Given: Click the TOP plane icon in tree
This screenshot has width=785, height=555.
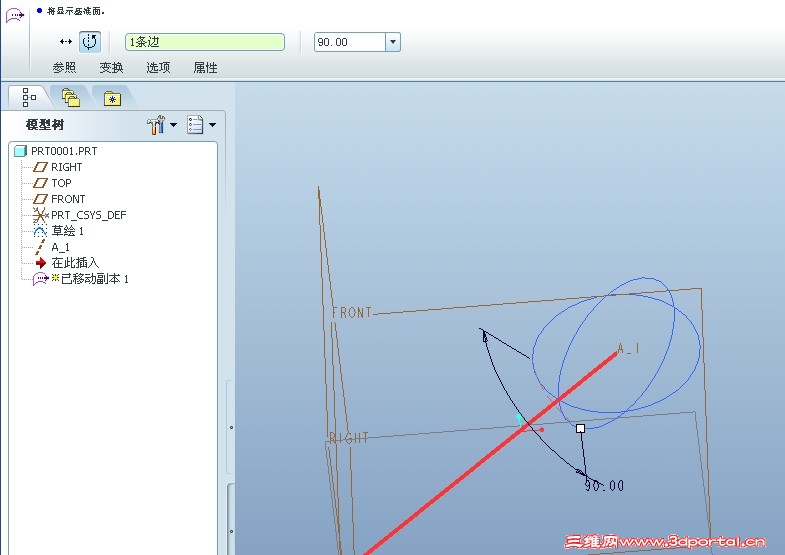Looking at the screenshot, I should tap(40, 183).
